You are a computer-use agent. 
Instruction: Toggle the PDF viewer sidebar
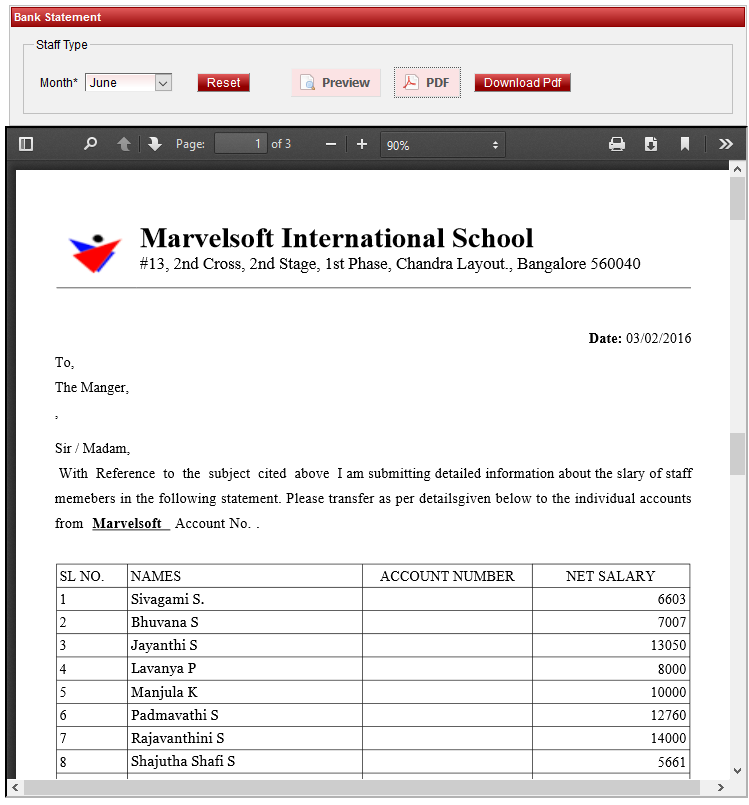tap(26, 144)
